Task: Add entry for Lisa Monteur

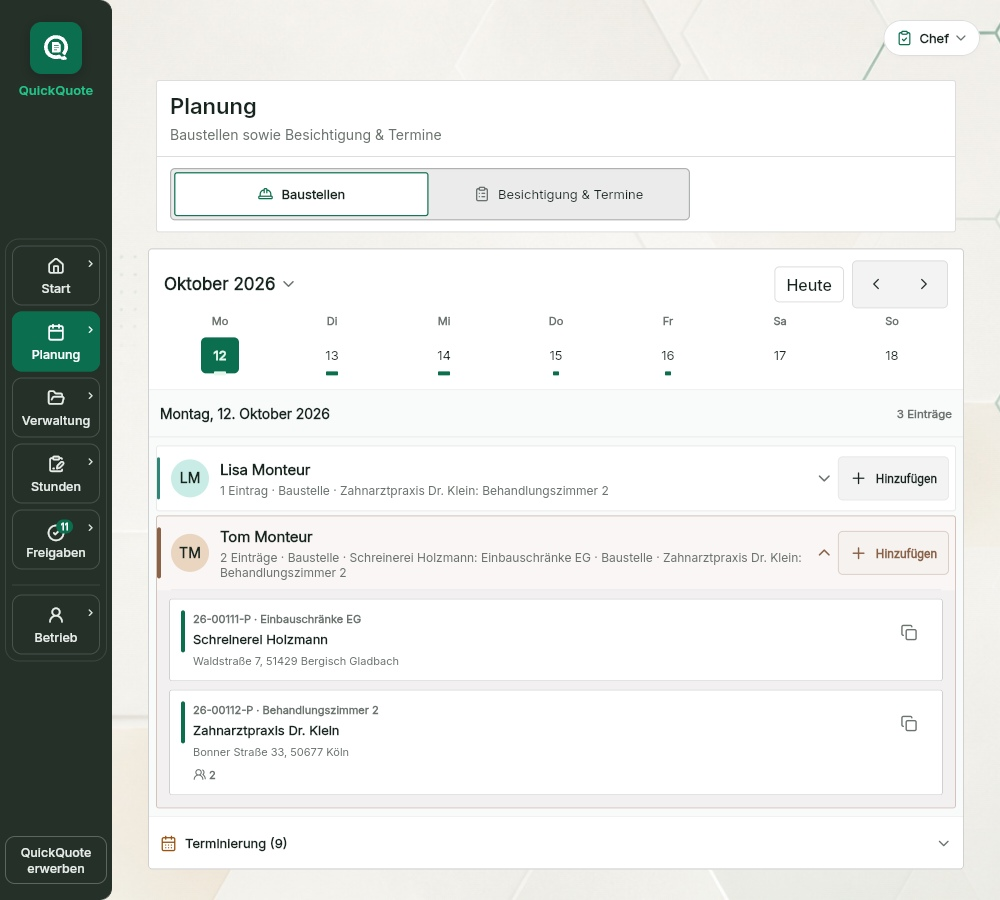Action: tap(893, 478)
